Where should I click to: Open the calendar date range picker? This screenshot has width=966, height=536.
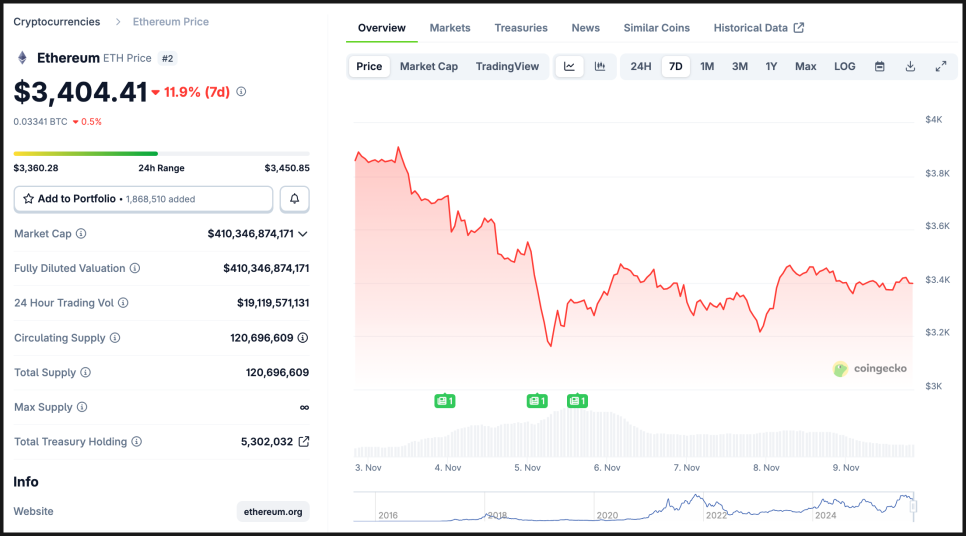(880, 66)
